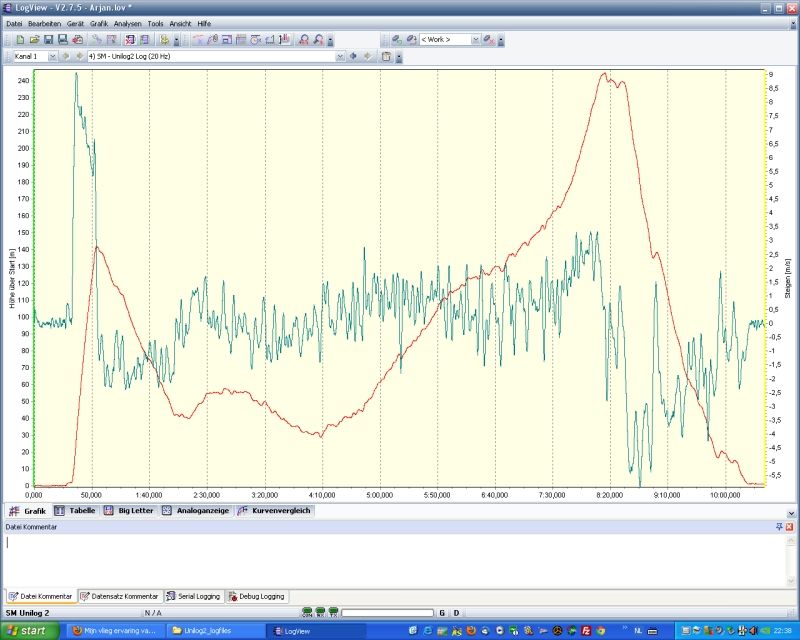Open the Serial Logging tab
The height and width of the screenshot is (640, 800).
pos(193,596)
